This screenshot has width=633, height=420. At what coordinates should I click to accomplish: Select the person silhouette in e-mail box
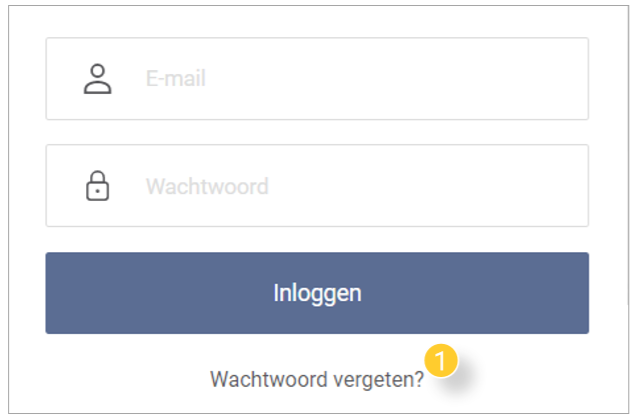[98, 79]
